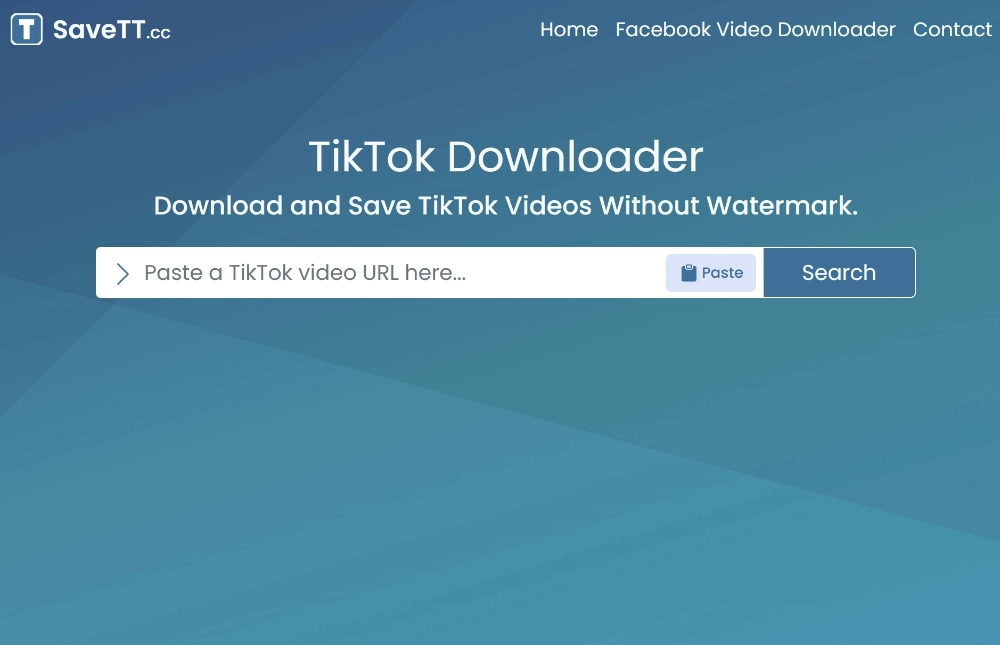The width and height of the screenshot is (1000, 645).
Task: Click the .cc suffix of the logo
Action: [x=158, y=33]
